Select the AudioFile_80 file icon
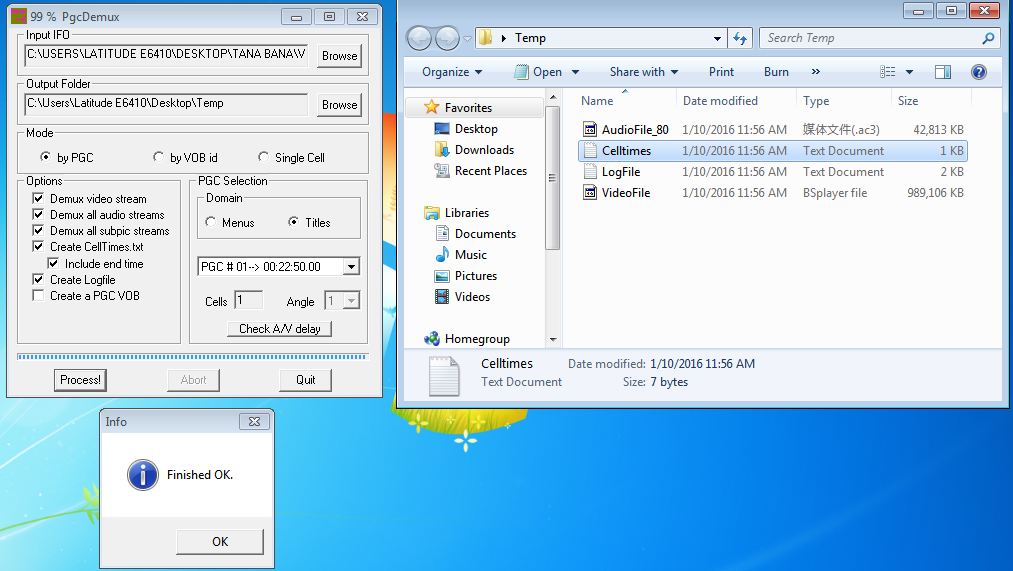Viewport: 1013px width, 571px height. 590,129
